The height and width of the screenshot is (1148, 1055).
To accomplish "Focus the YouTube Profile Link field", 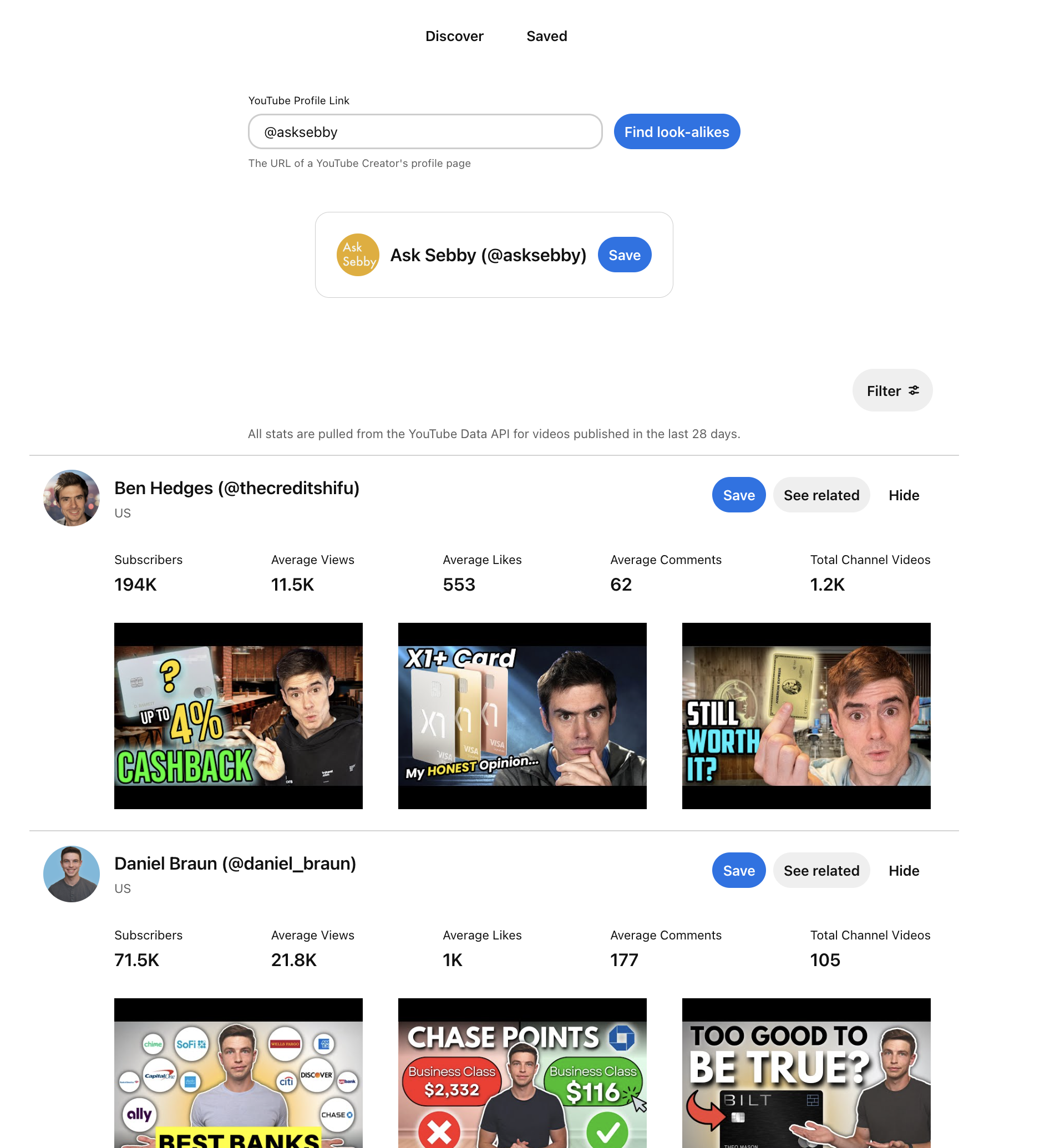I will pyautogui.click(x=425, y=132).
